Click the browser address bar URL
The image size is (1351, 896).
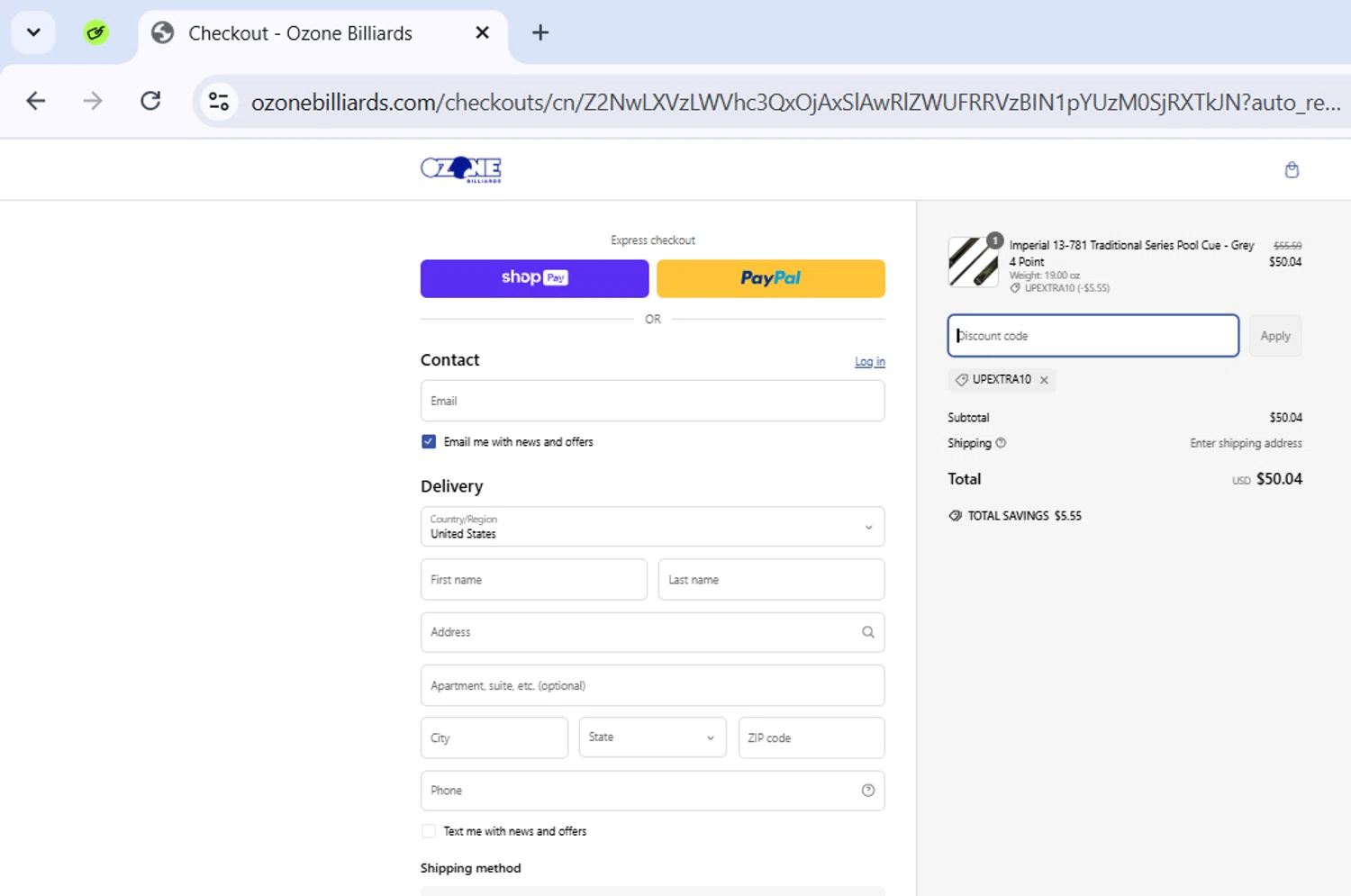[x=794, y=102]
